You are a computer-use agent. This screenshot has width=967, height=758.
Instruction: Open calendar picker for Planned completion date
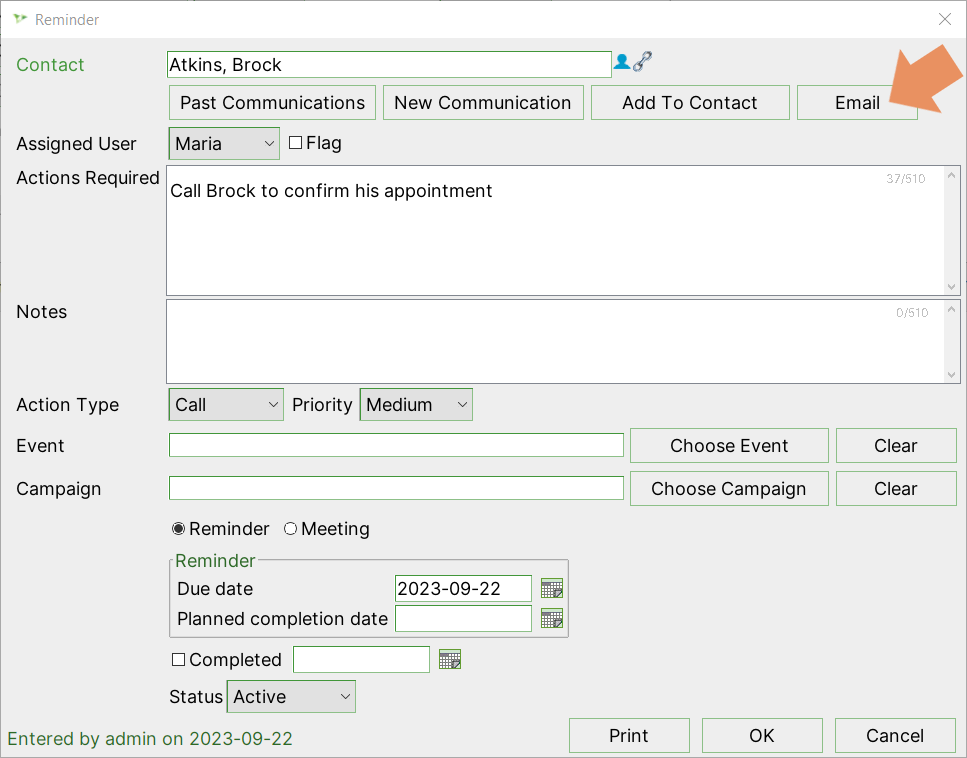(552, 618)
